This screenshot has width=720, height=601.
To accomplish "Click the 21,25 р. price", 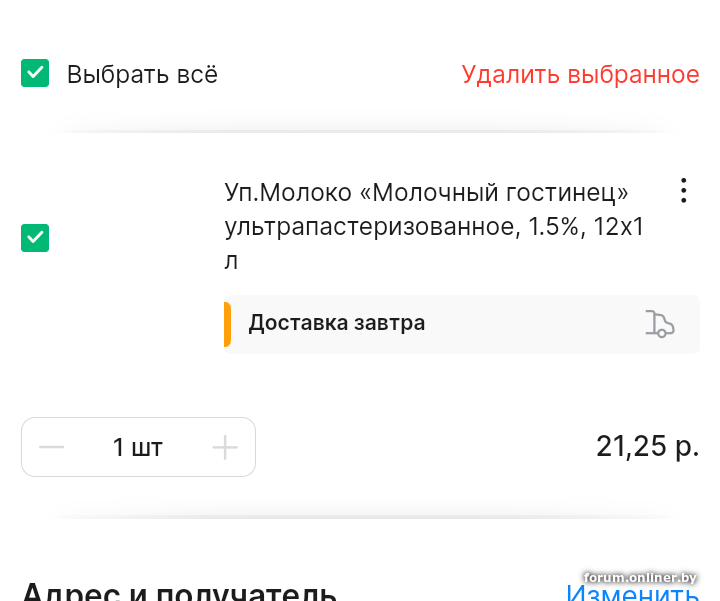I will (647, 446).
